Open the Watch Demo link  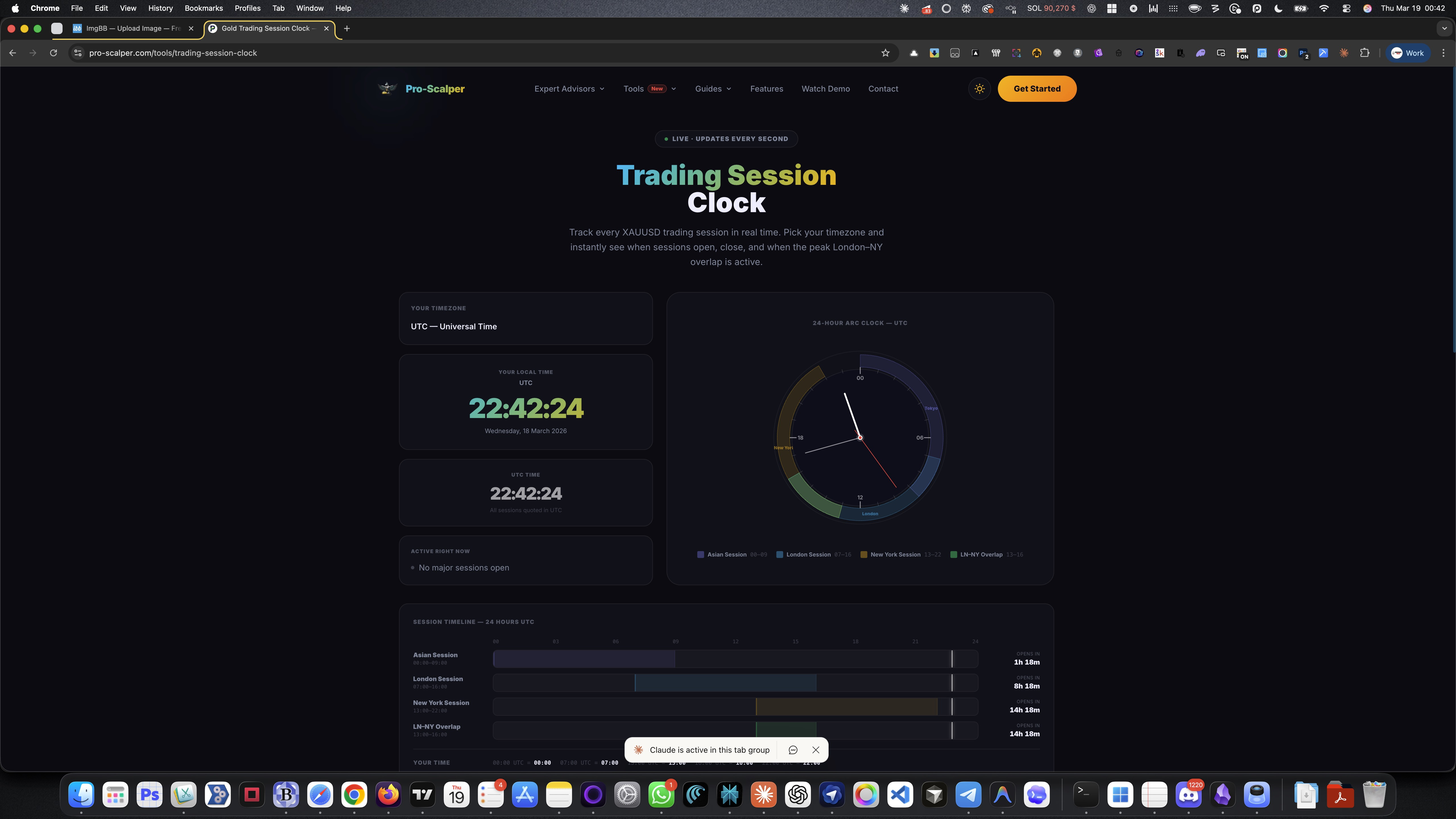point(825,89)
